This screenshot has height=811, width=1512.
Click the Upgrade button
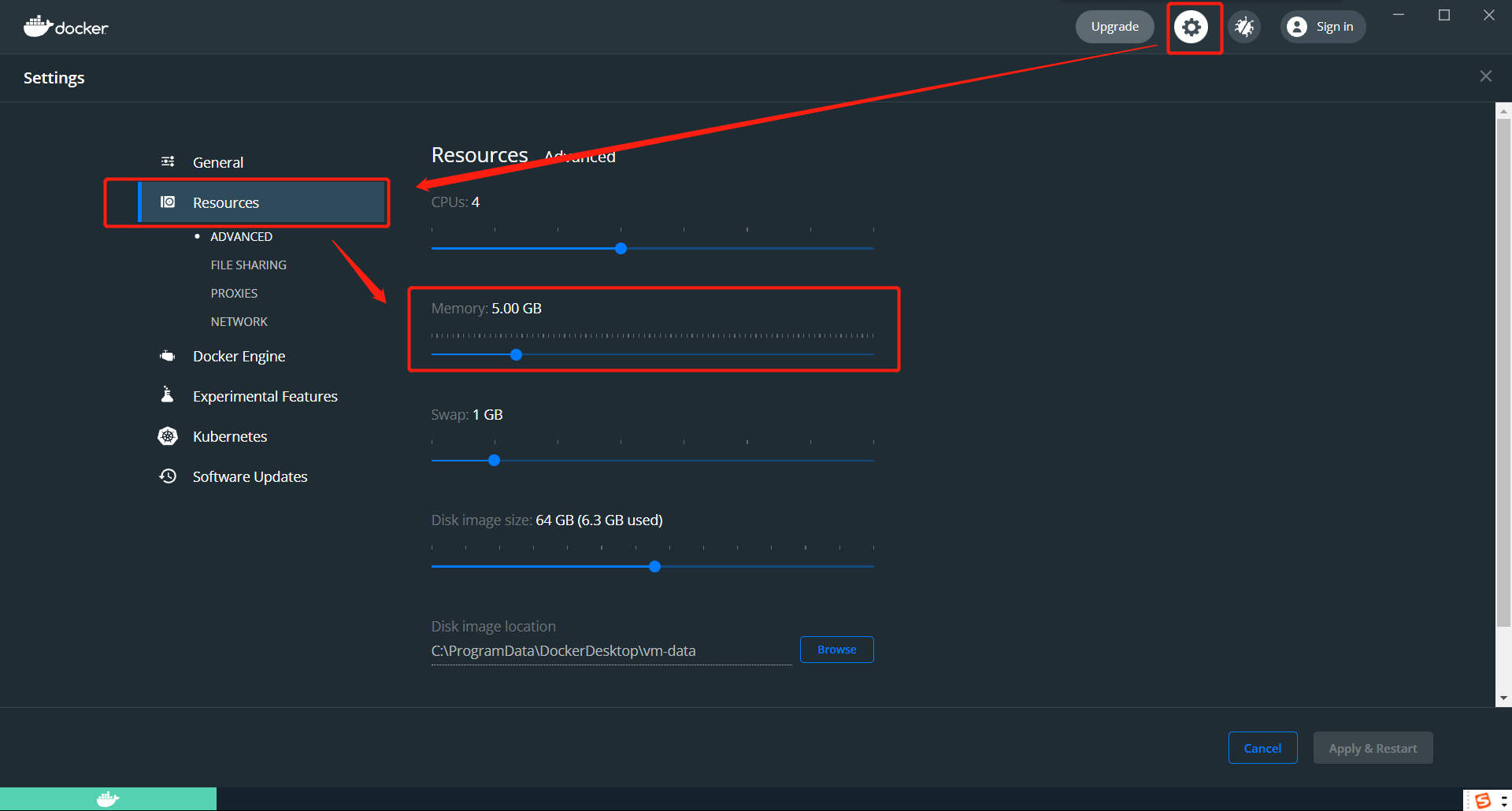[x=1115, y=27]
